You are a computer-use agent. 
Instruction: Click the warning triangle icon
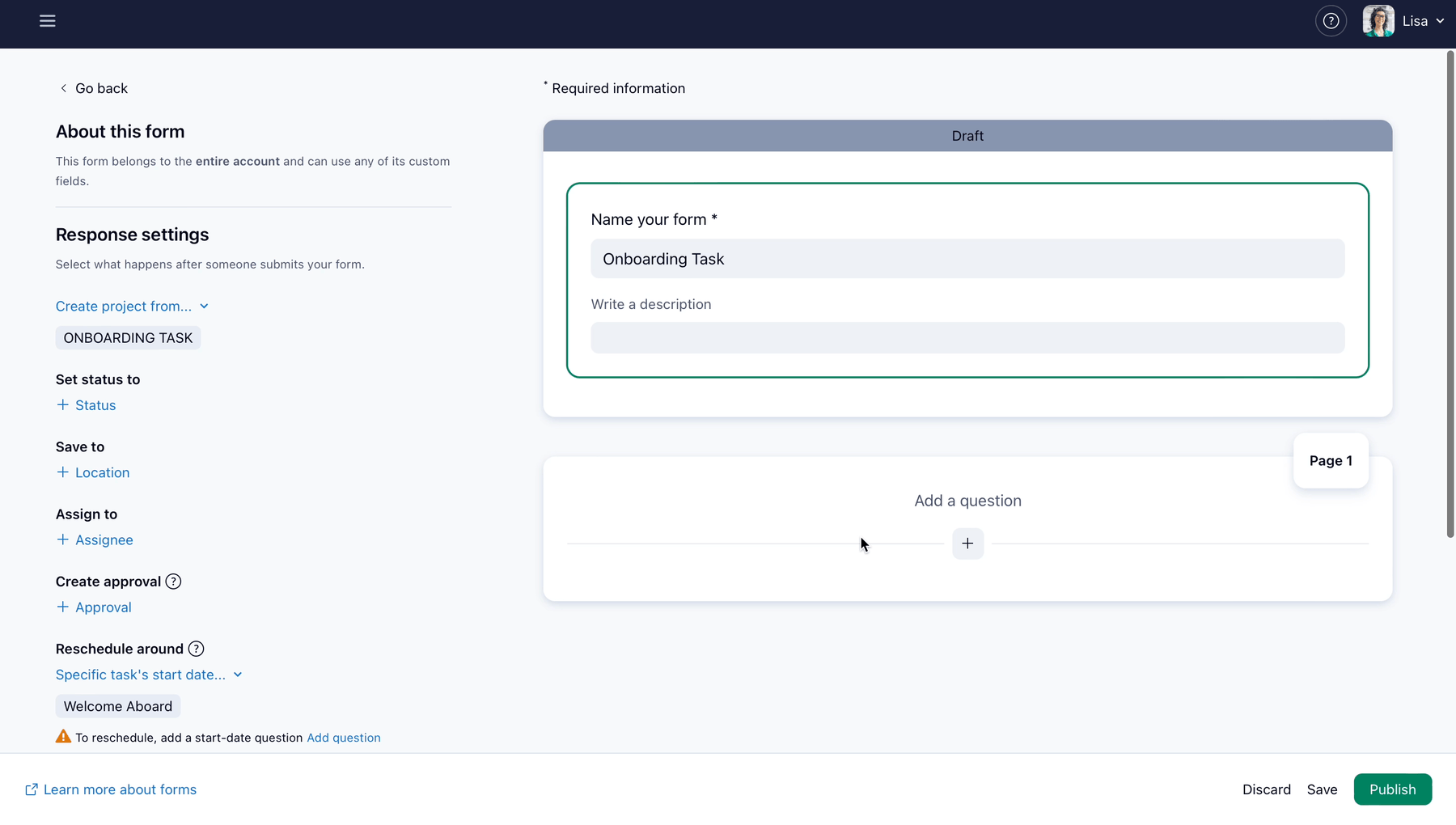[x=63, y=737]
